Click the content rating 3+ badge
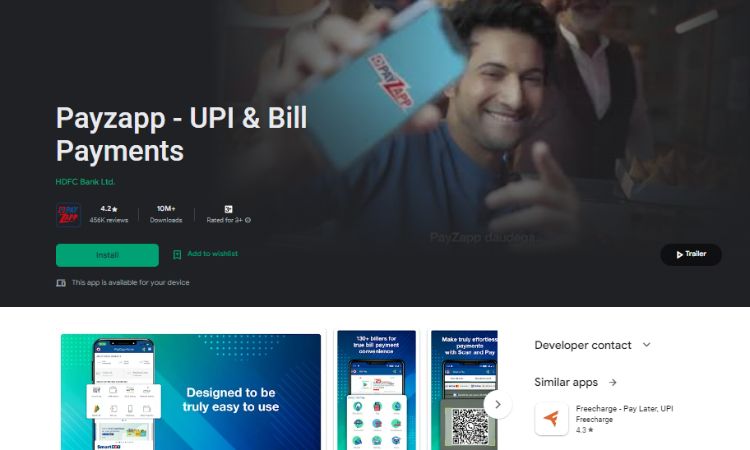The image size is (750, 450). 228,209
